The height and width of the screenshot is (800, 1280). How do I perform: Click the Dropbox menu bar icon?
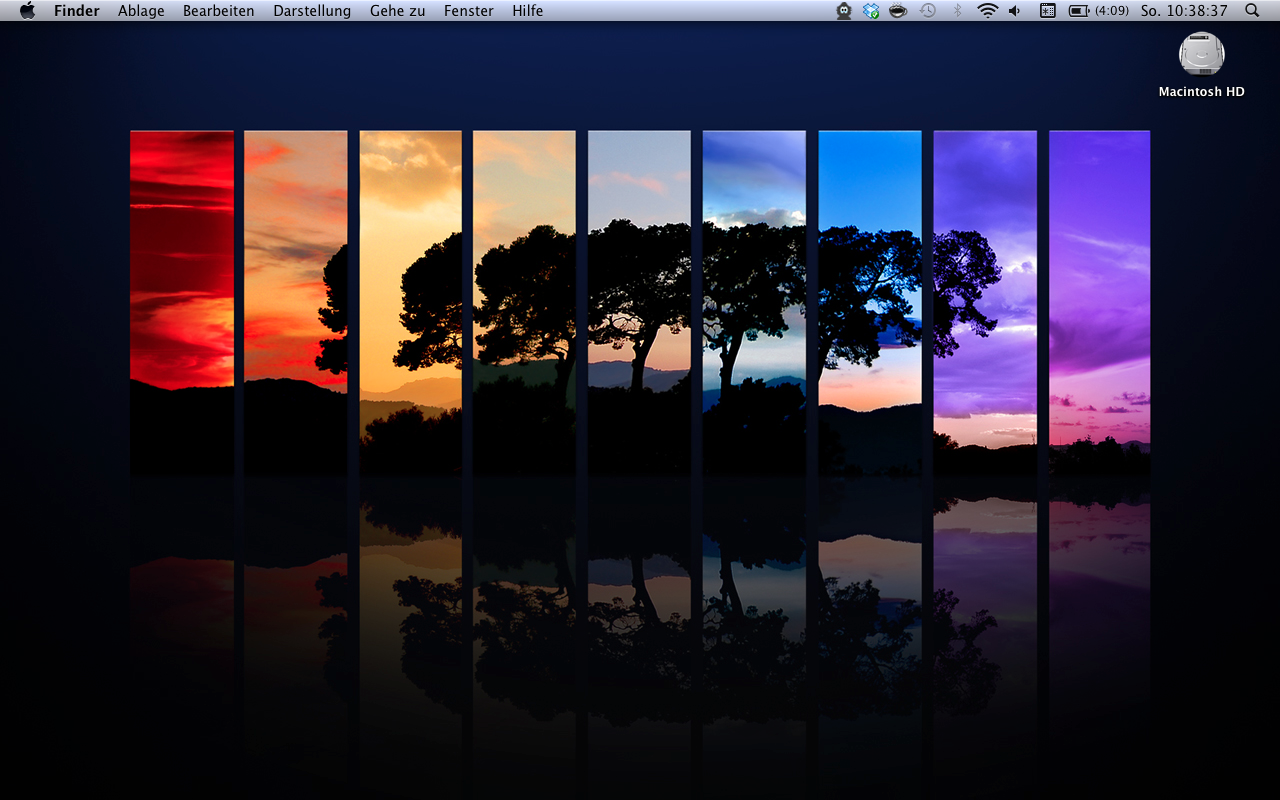pos(871,11)
